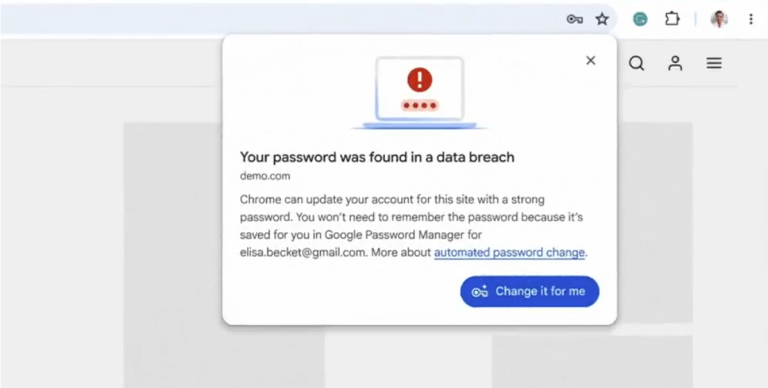The height and width of the screenshot is (388, 768).
Task: Open the site search magnifier icon
Action: (636, 63)
